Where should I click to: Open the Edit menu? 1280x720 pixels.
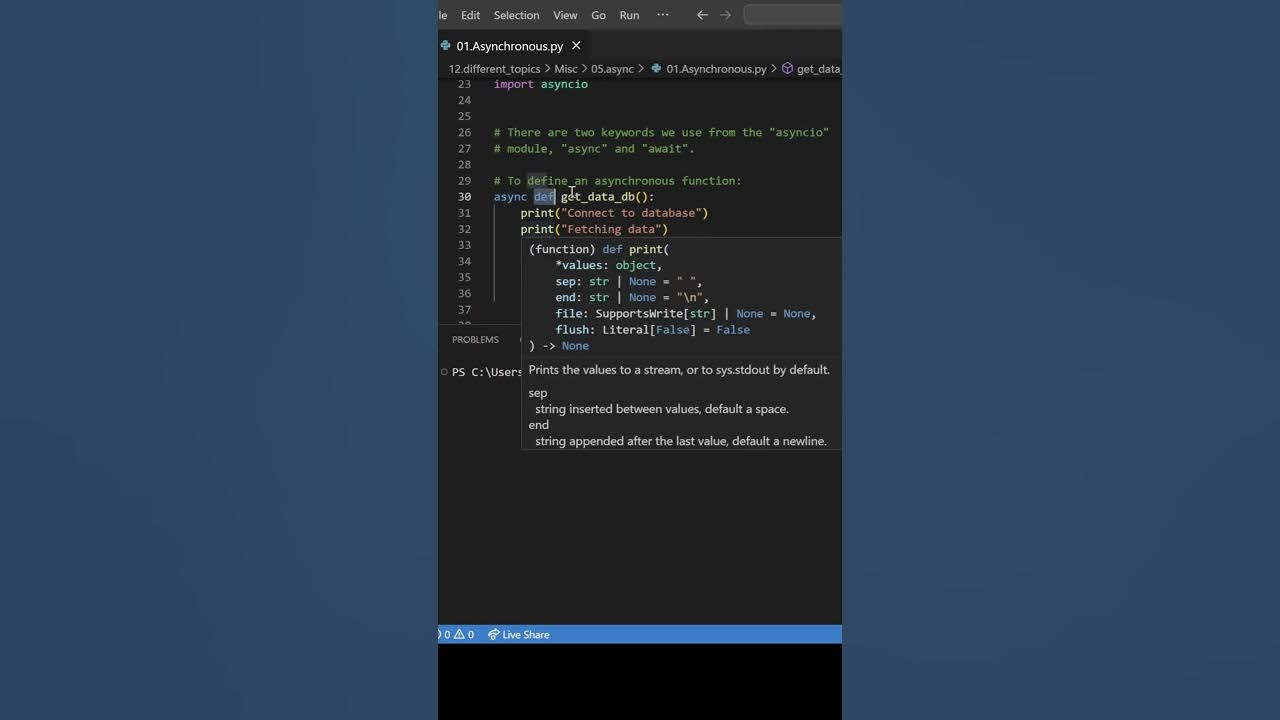[x=470, y=15]
